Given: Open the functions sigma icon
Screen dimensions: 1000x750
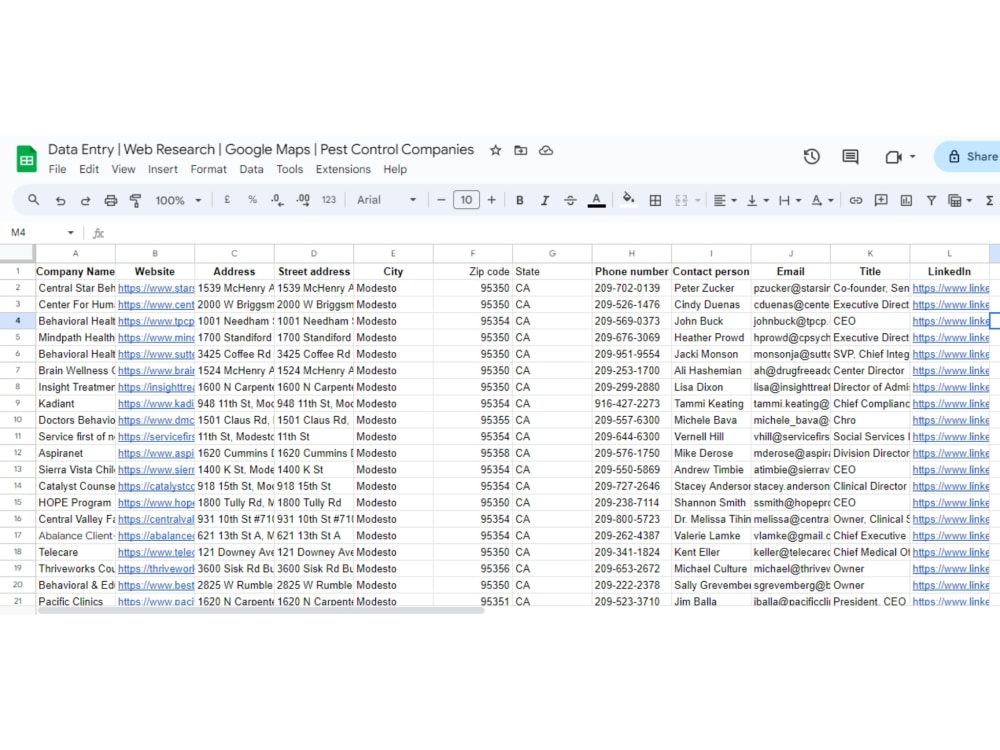Looking at the screenshot, I should 989,200.
